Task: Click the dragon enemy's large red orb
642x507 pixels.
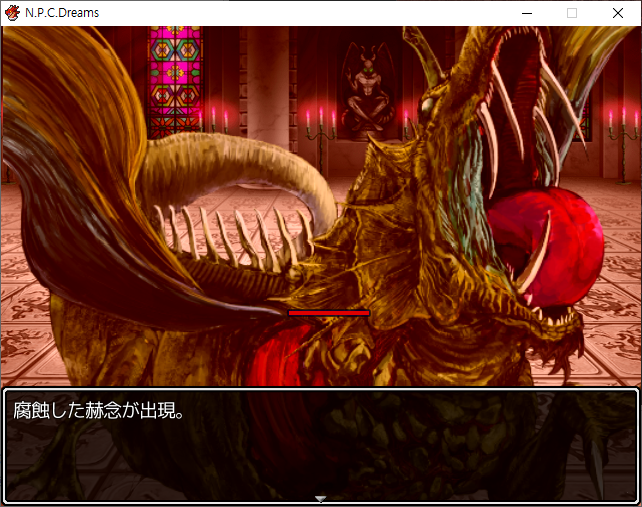Action: point(547,248)
